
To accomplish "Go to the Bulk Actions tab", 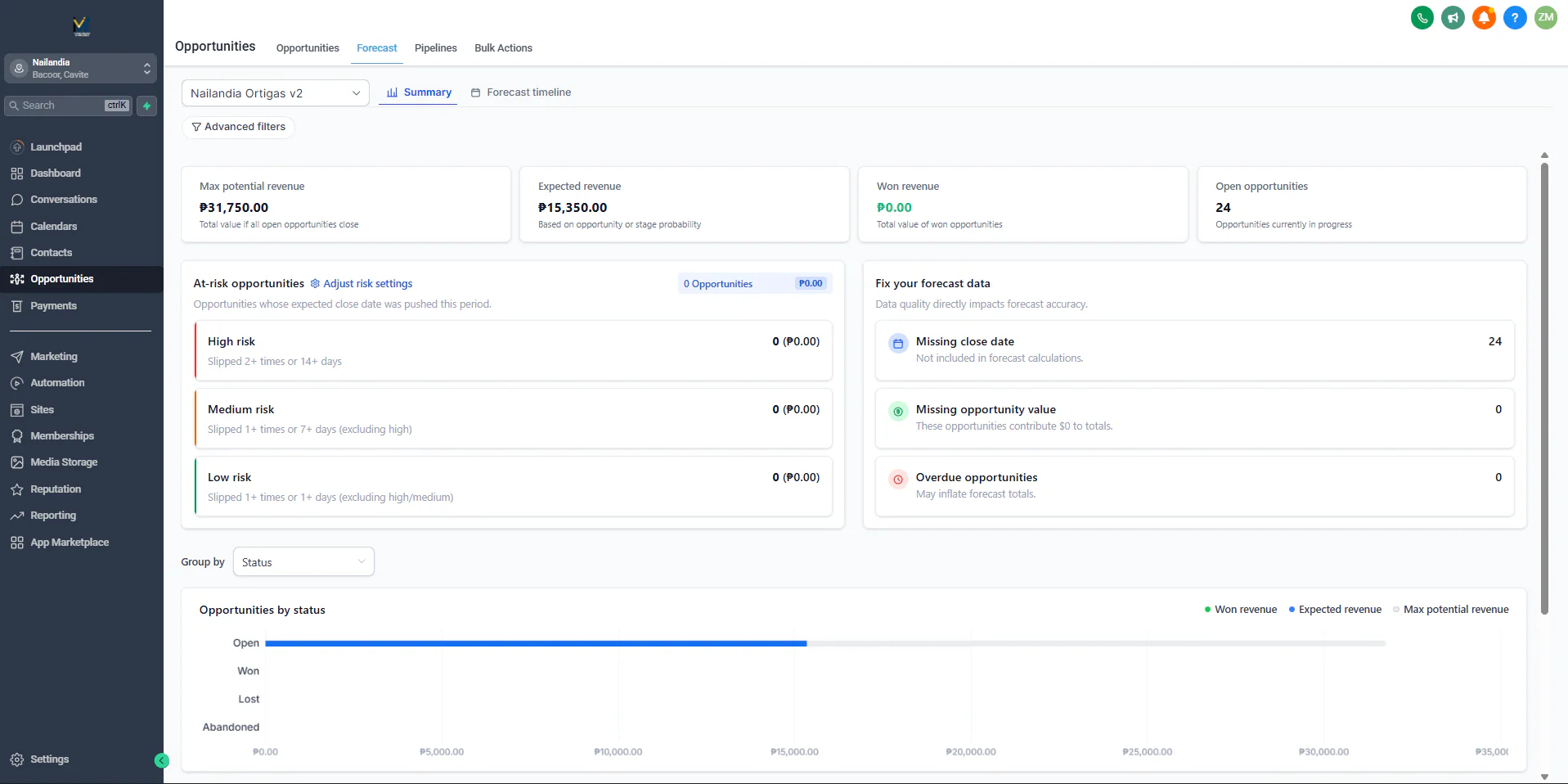I will click(503, 48).
